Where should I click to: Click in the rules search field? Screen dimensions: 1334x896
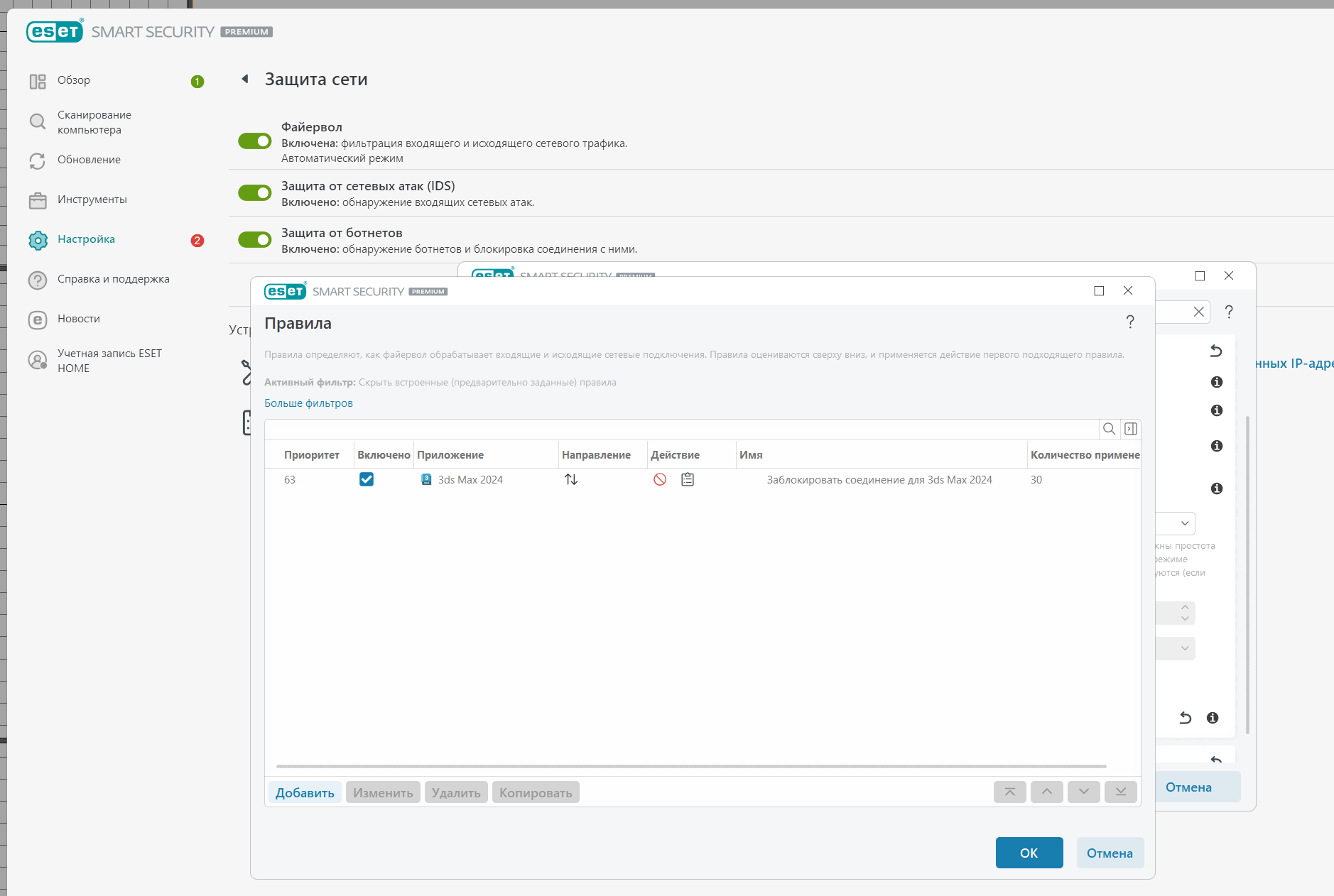682,429
